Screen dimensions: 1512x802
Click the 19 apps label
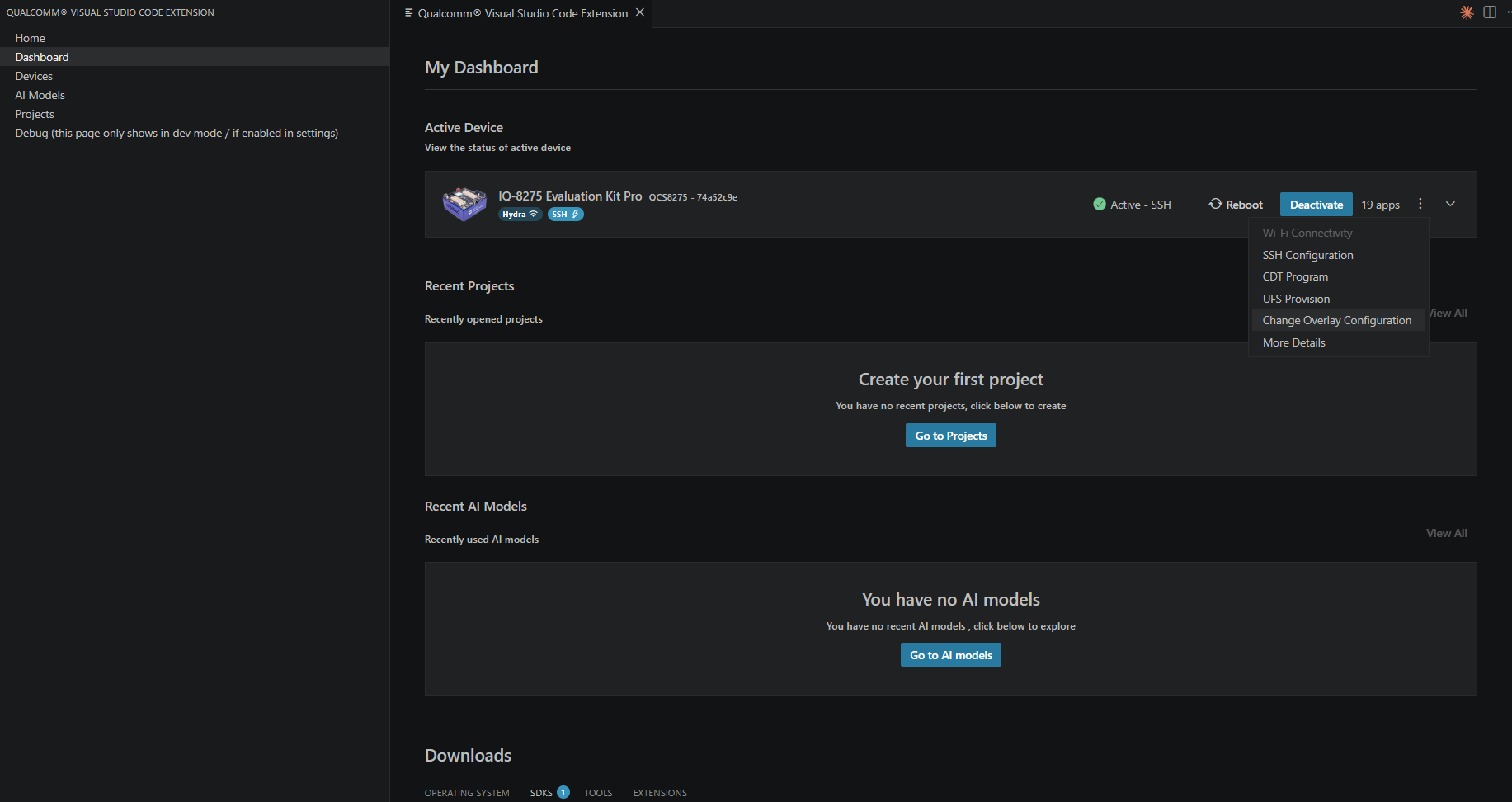pos(1380,205)
